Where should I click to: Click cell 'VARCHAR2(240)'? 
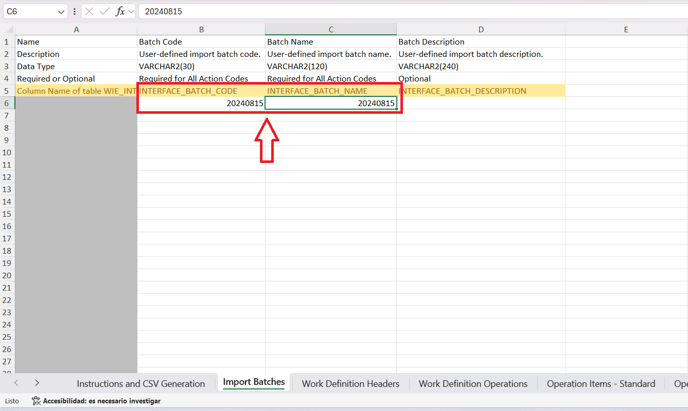[x=481, y=66]
